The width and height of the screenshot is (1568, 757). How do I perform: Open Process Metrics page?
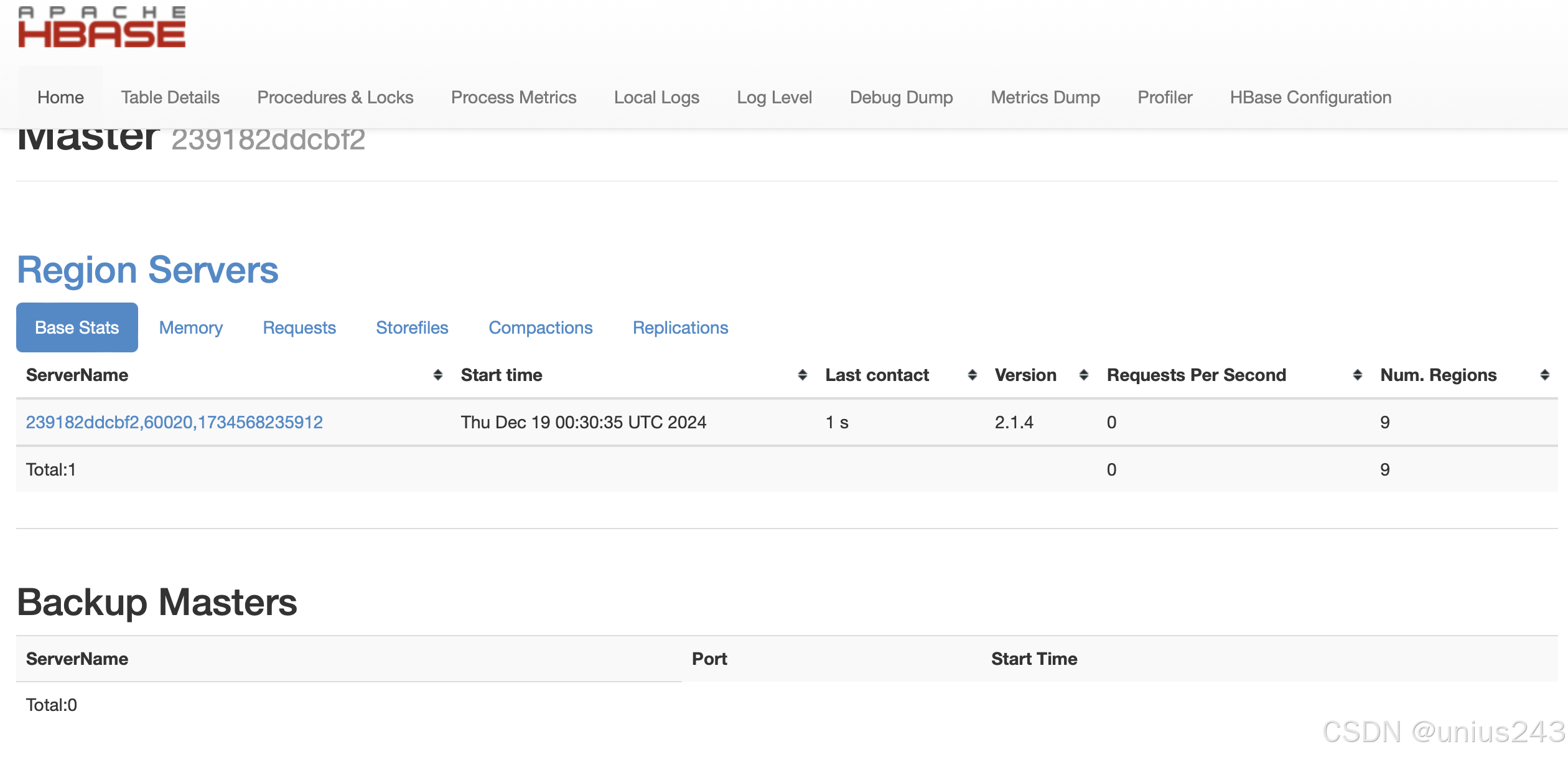pyautogui.click(x=513, y=98)
